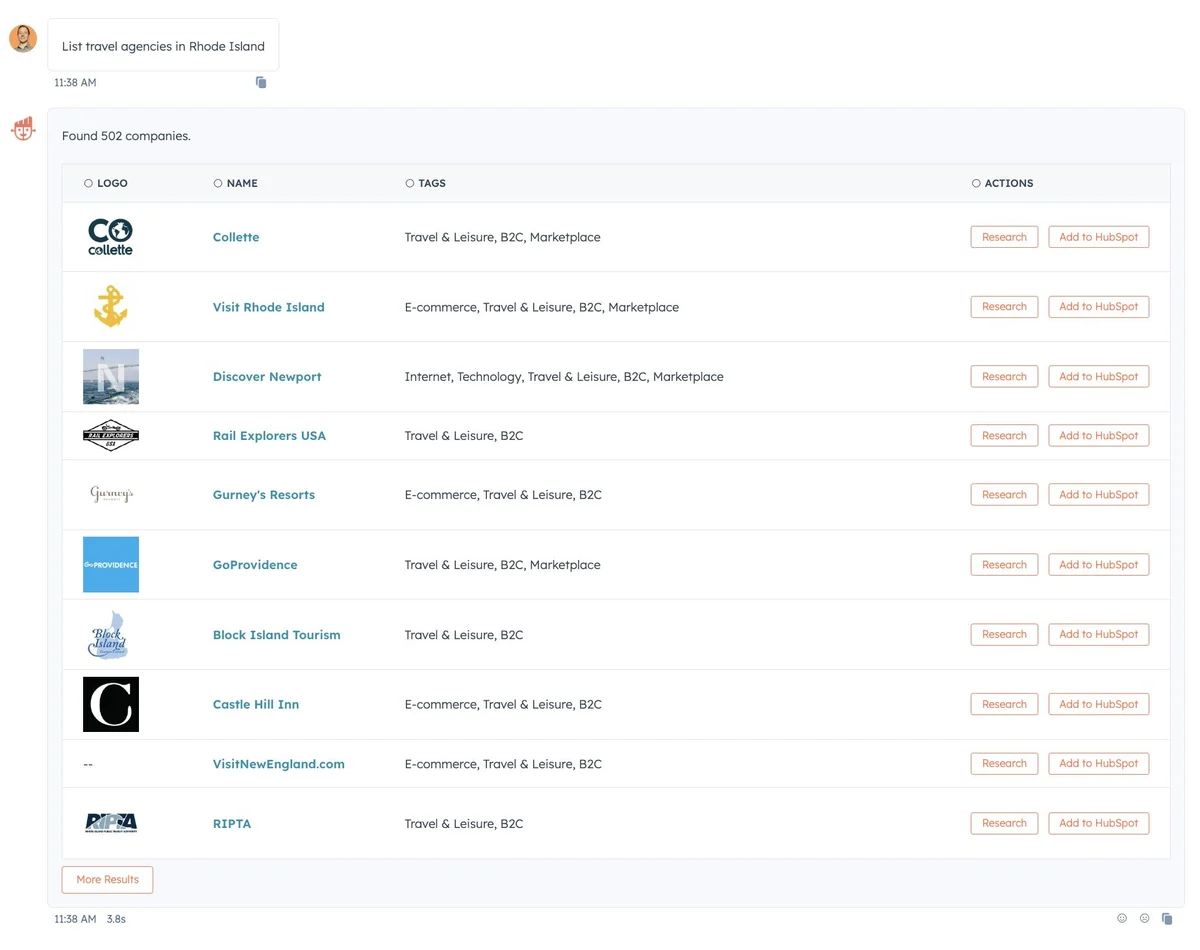This screenshot has height=950, width=1200.
Task: Rate the response with the happy face icon
Action: pos(1122,918)
